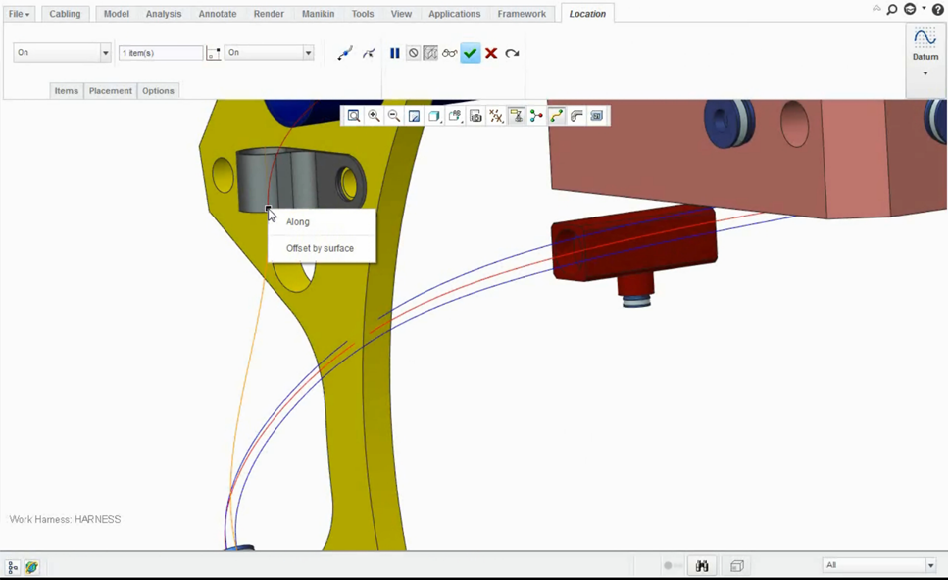Toggle the annotation display icon
The height and width of the screenshot is (582, 948).
click(516, 116)
